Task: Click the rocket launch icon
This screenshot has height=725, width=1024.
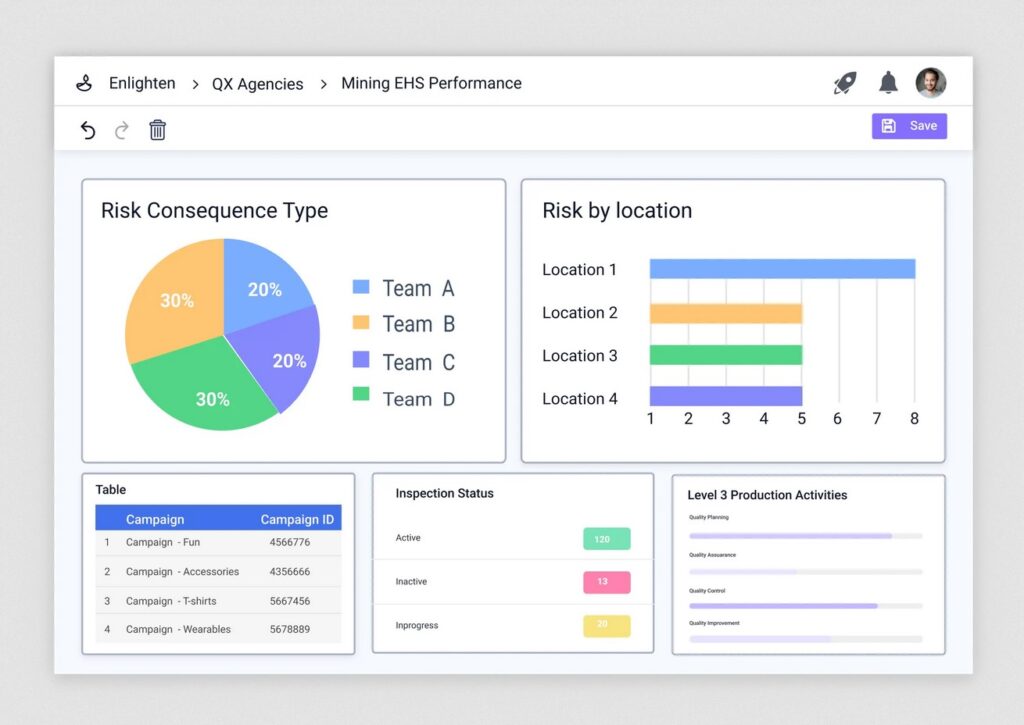Action: click(x=845, y=83)
